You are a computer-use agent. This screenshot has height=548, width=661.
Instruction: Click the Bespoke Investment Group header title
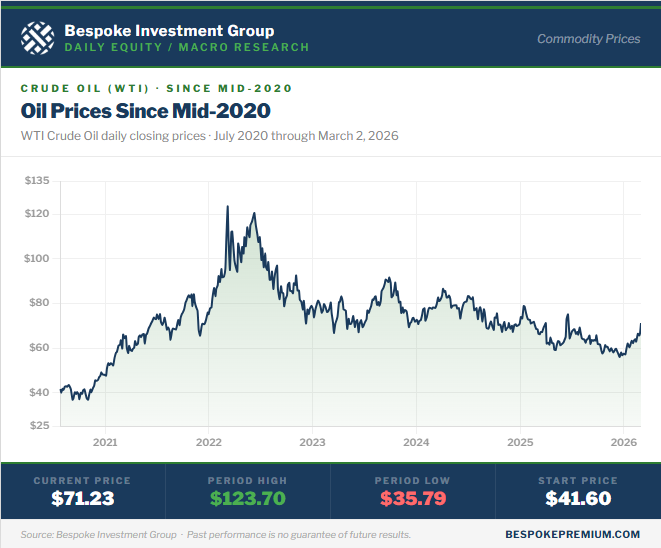[x=168, y=30]
